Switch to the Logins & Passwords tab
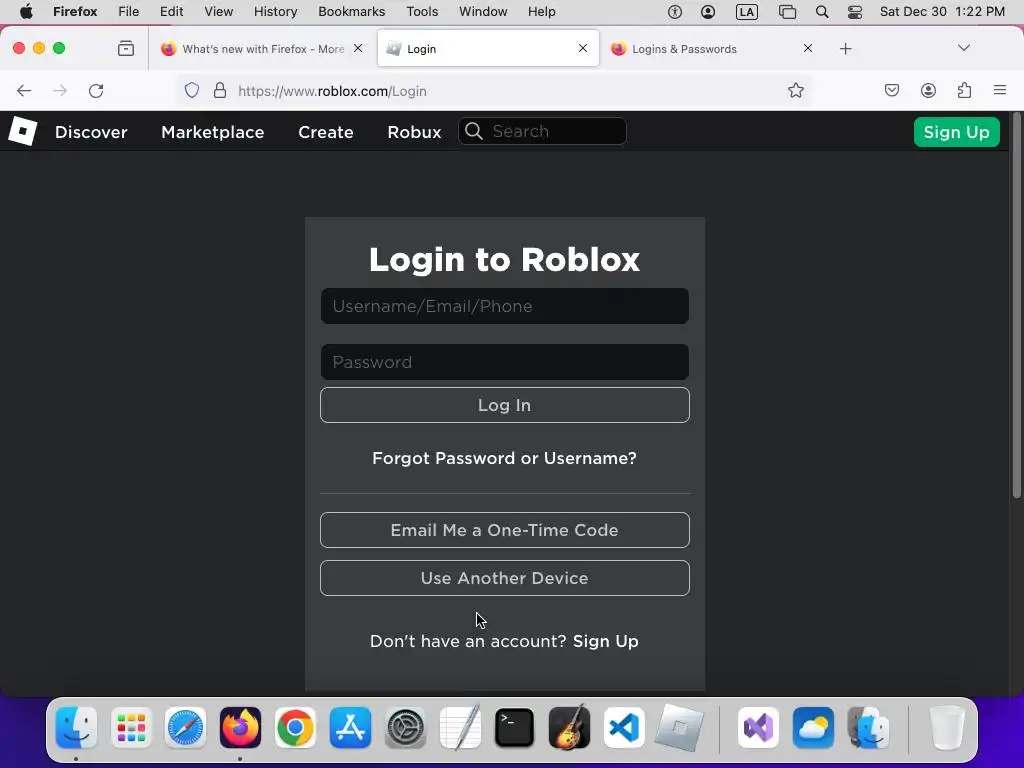Image resolution: width=1024 pixels, height=768 pixels. [712, 49]
